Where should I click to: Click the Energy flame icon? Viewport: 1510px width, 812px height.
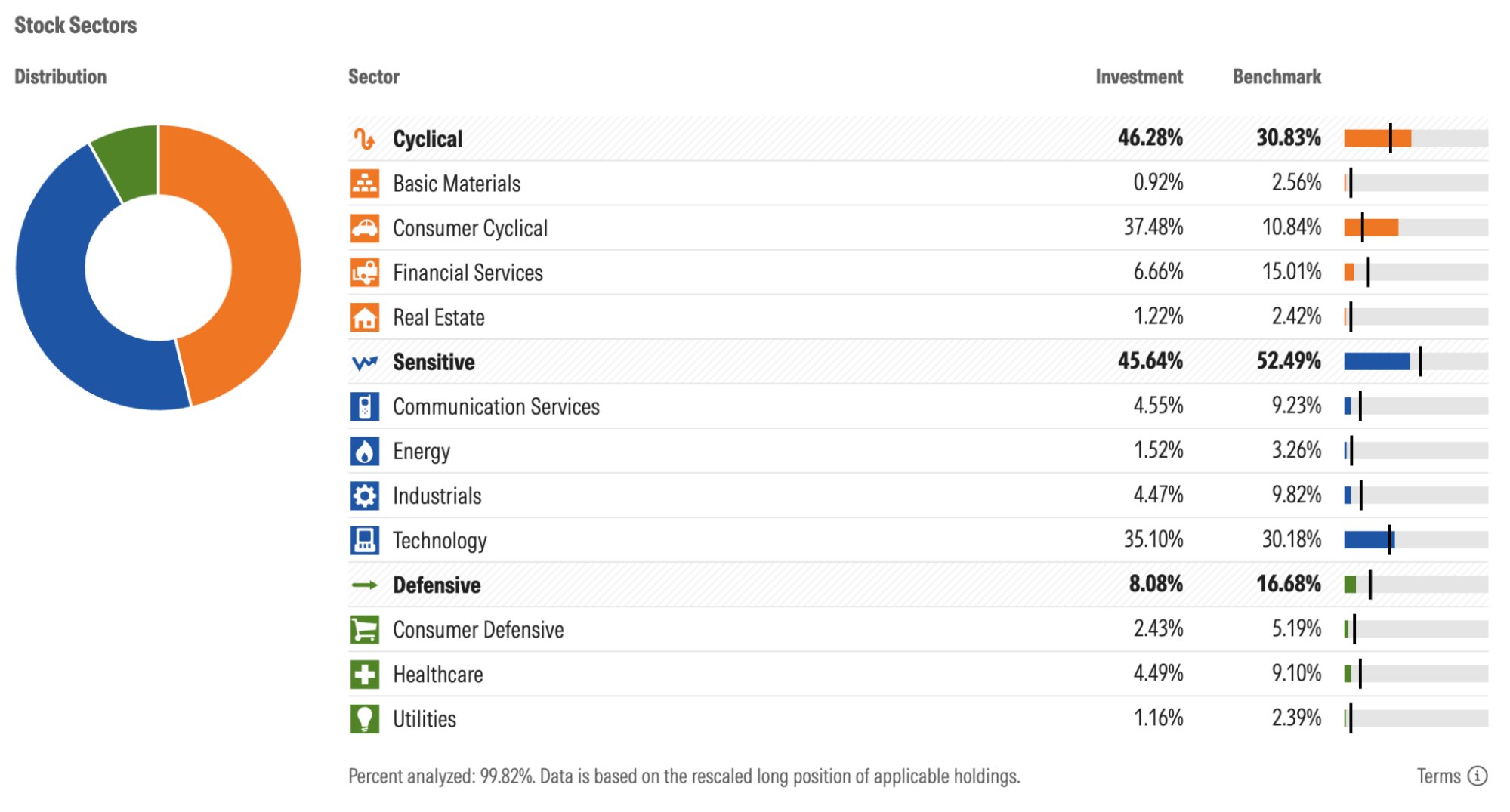click(x=365, y=451)
